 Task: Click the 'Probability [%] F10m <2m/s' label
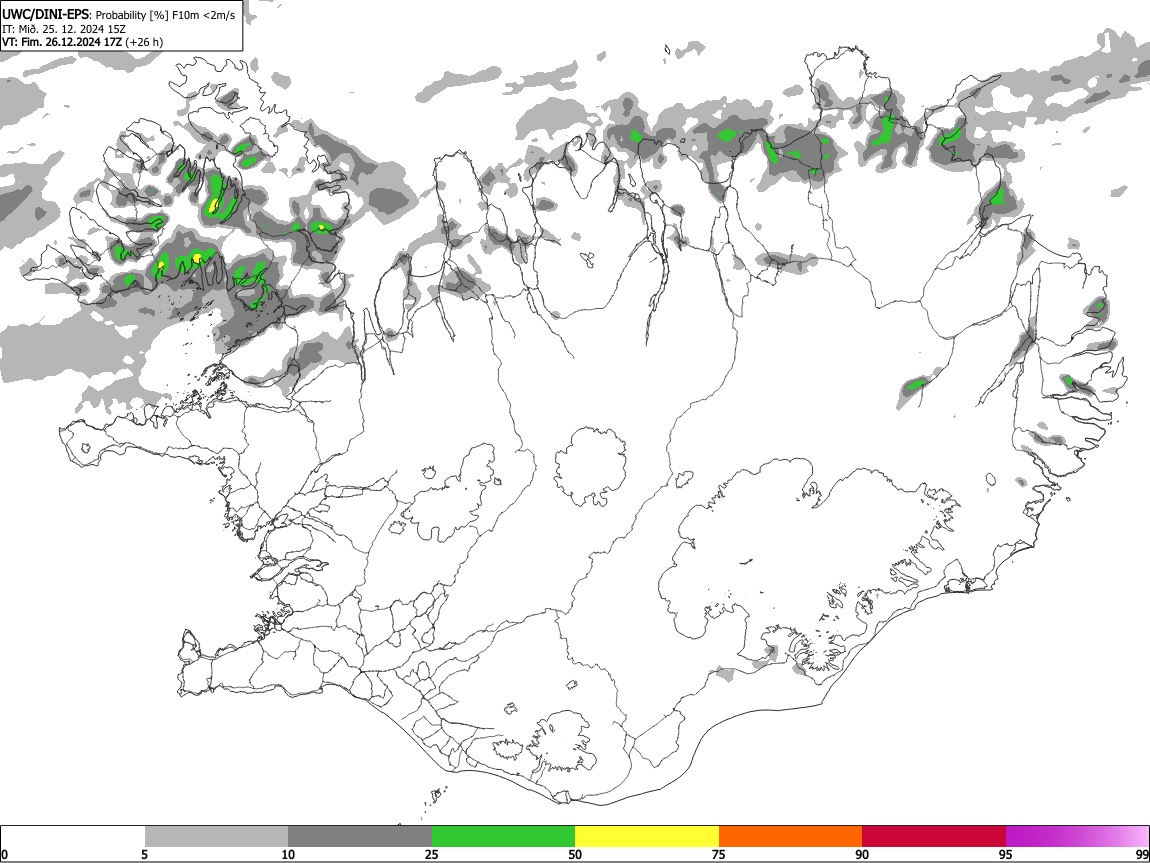coord(166,15)
